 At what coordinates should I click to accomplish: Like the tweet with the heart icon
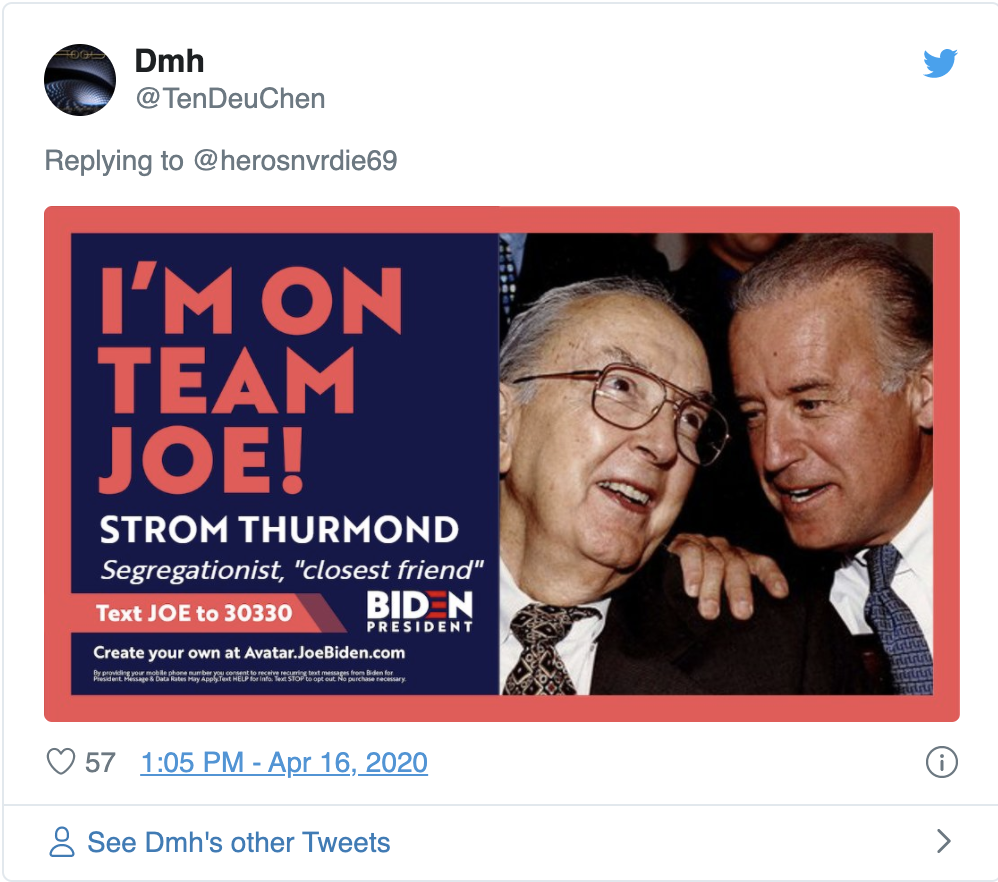click(62, 763)
